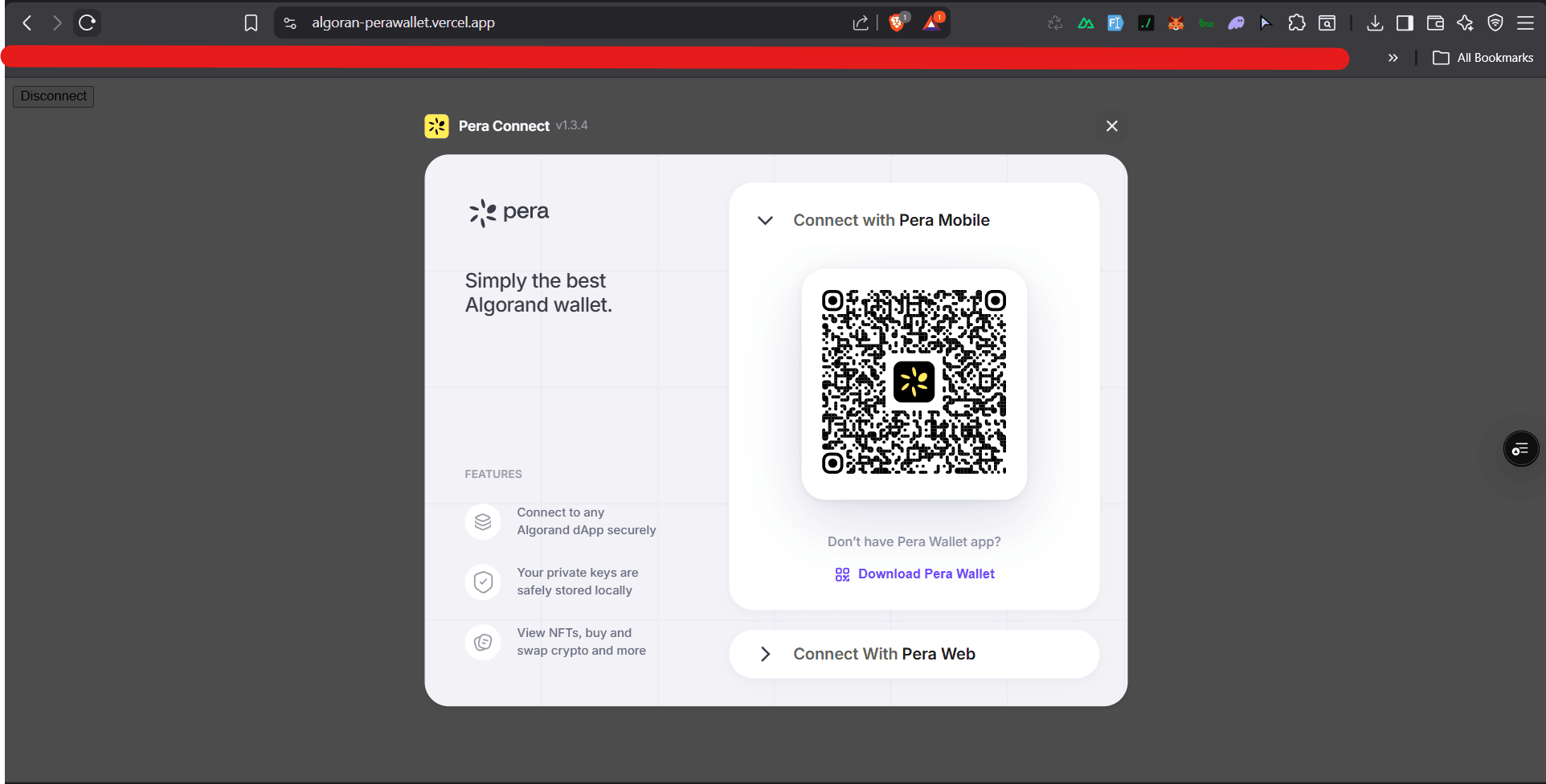Open the blue FI extension icon
1546x784 pixels.
1115,23
